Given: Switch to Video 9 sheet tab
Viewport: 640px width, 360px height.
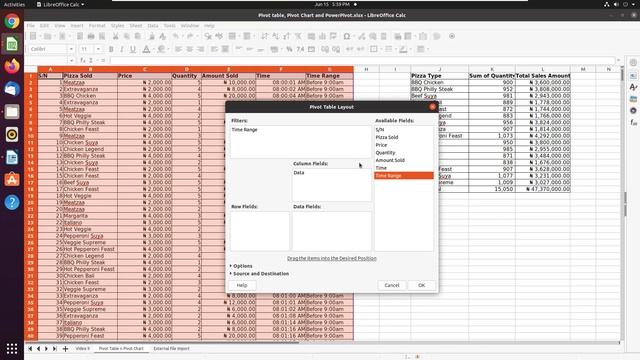Looking at the screenshot, I should pos(83,349).
